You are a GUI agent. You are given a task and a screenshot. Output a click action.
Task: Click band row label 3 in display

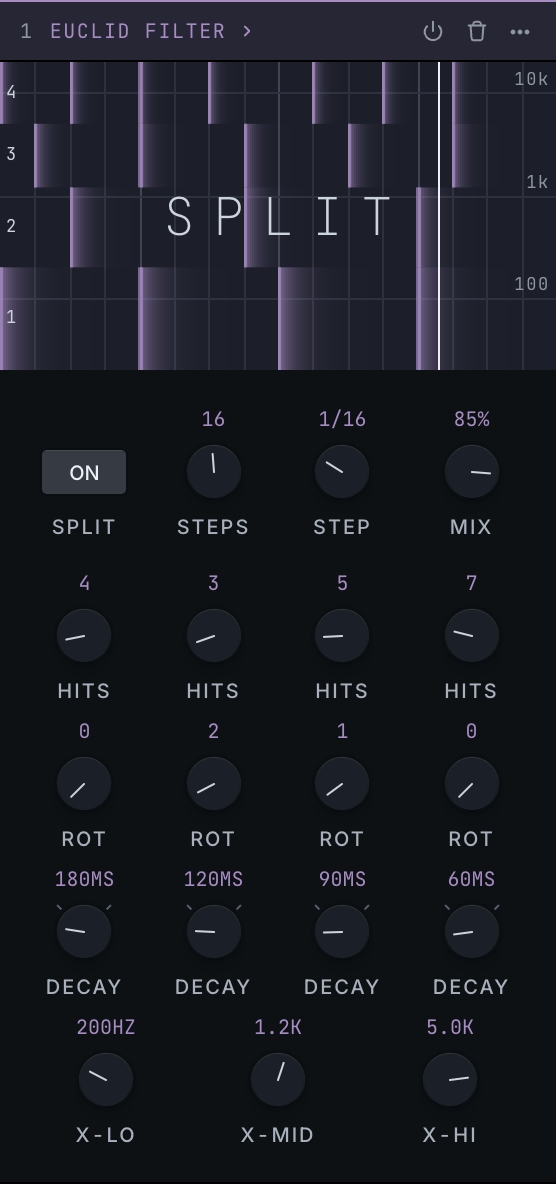coord(11,154)
